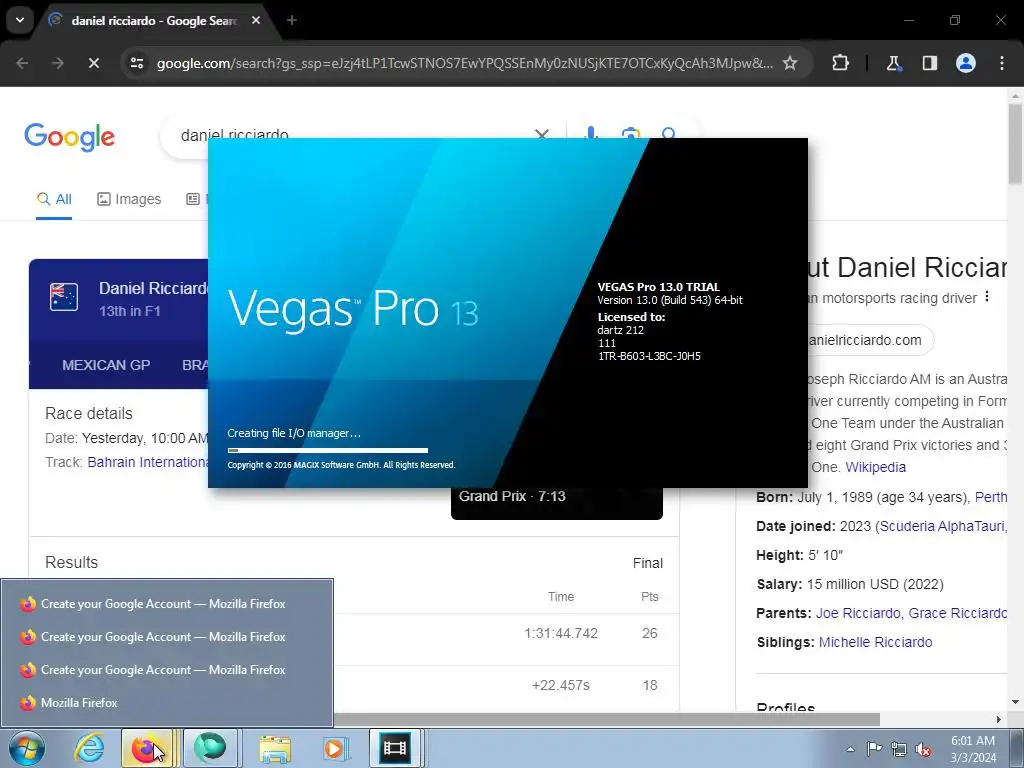Open the Michelle Ricciardo sibling link
Viewport: 1024px width, 768px height.
[876, 642]
